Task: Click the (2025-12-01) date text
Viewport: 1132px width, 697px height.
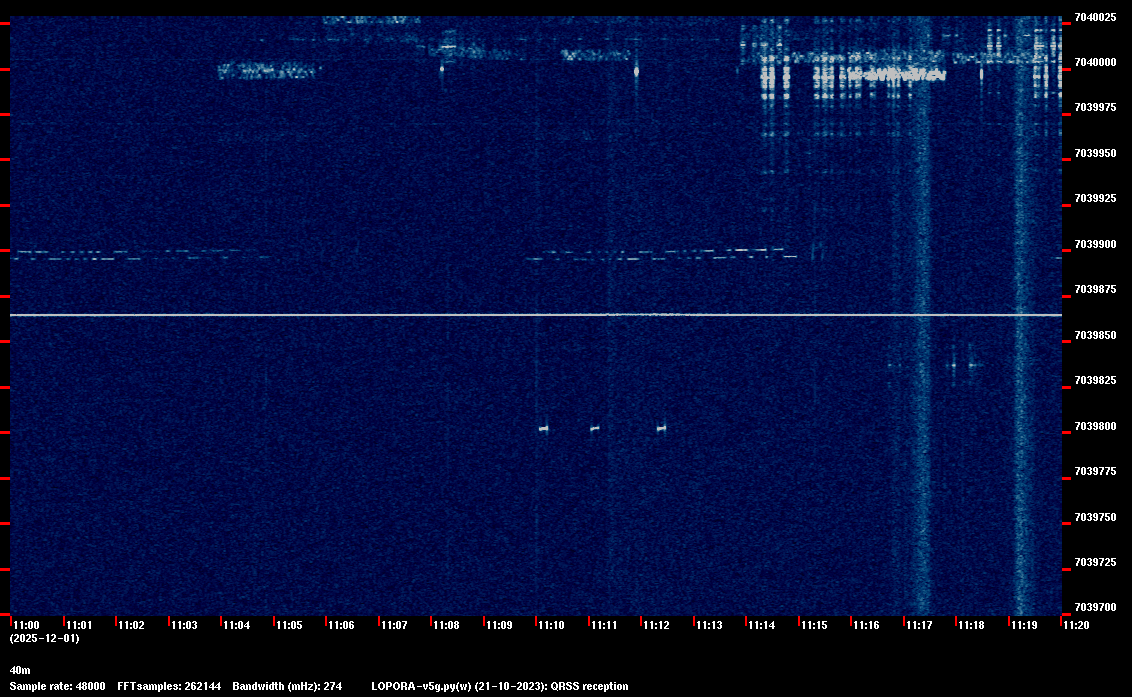Action: (x=44, y=638)
